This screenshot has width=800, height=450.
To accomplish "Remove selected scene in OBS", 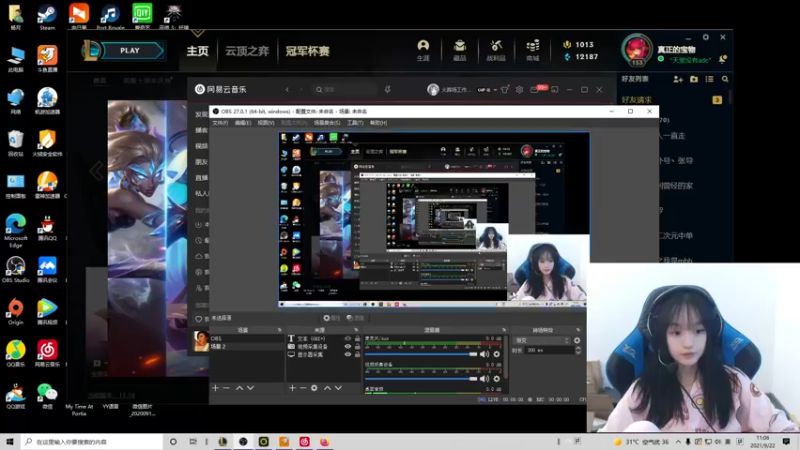I will [x=226, y=388].
